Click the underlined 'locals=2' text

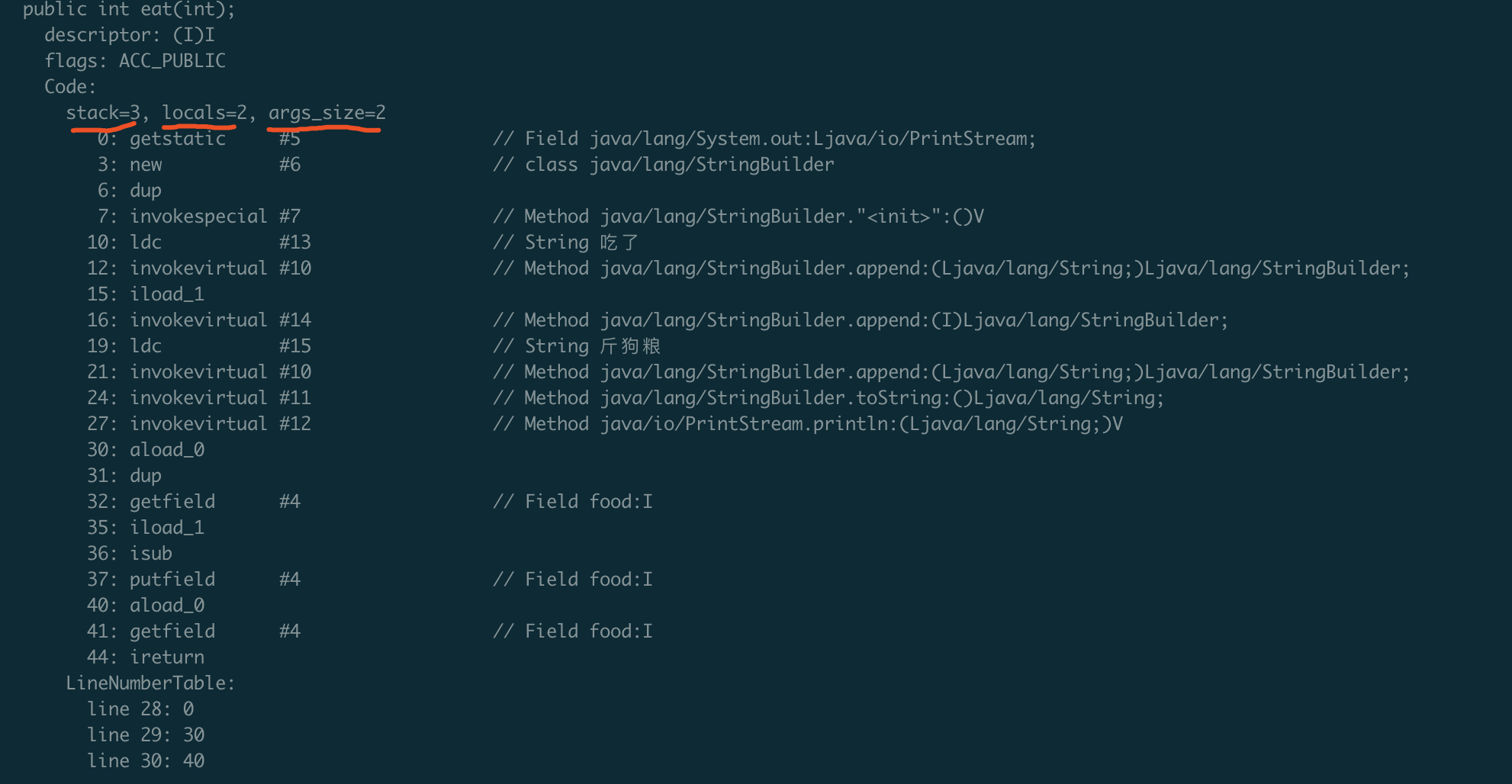click(x=204, y=113)
